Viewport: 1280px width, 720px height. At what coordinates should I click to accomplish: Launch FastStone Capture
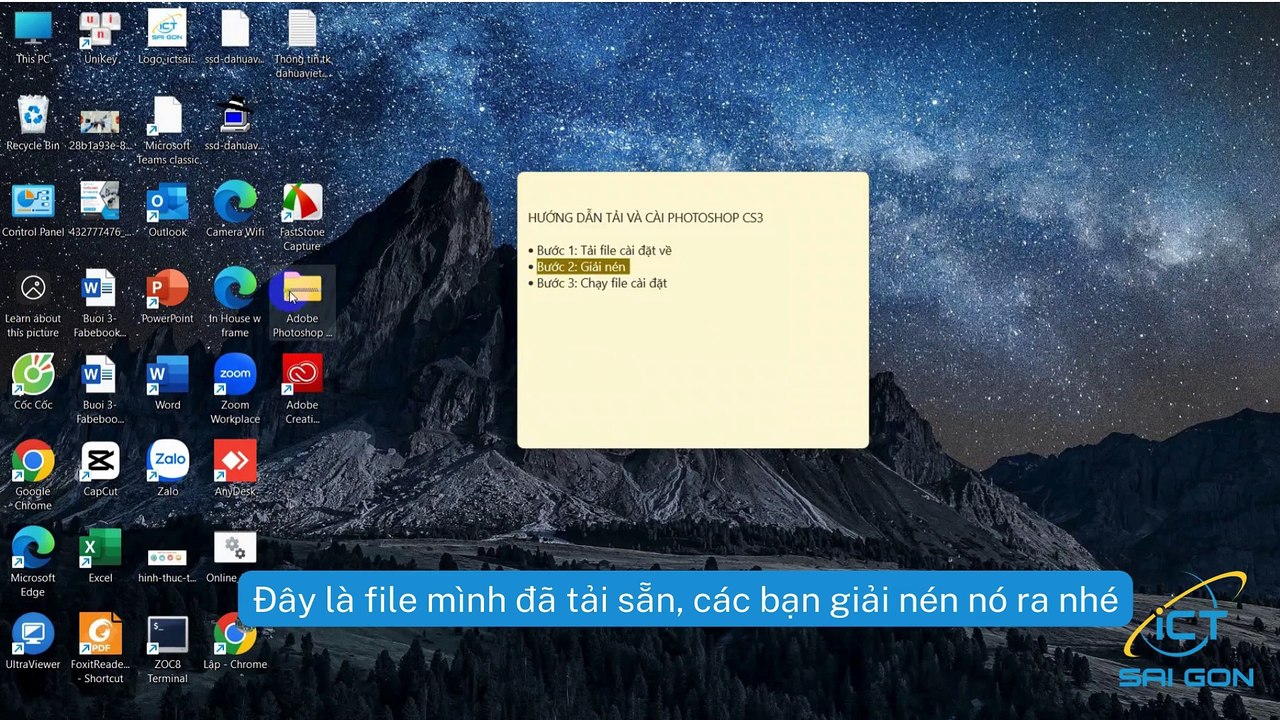click(302, 217)
